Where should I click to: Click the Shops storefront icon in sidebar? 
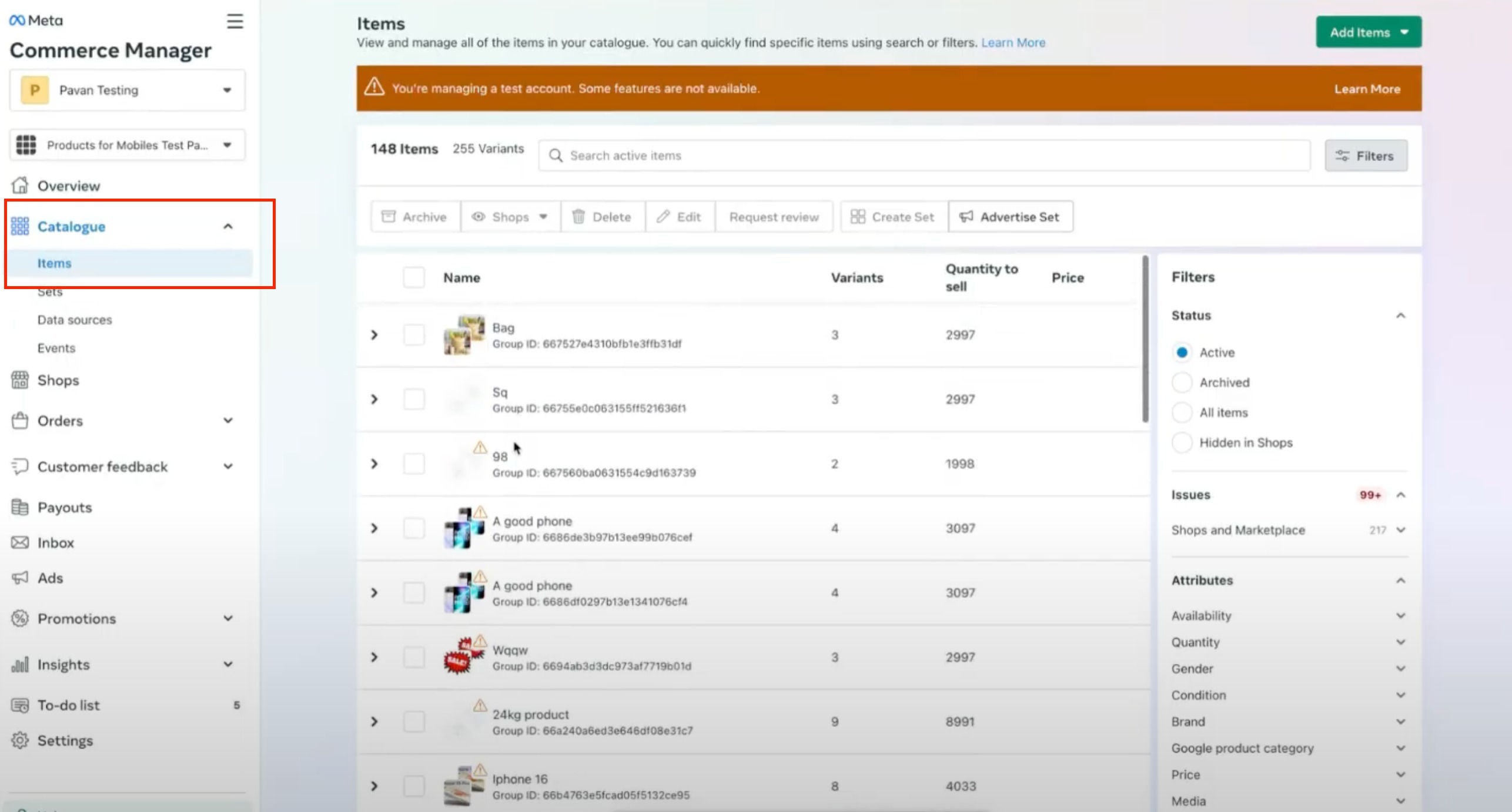pyautogui.click(x=20, y=380)
